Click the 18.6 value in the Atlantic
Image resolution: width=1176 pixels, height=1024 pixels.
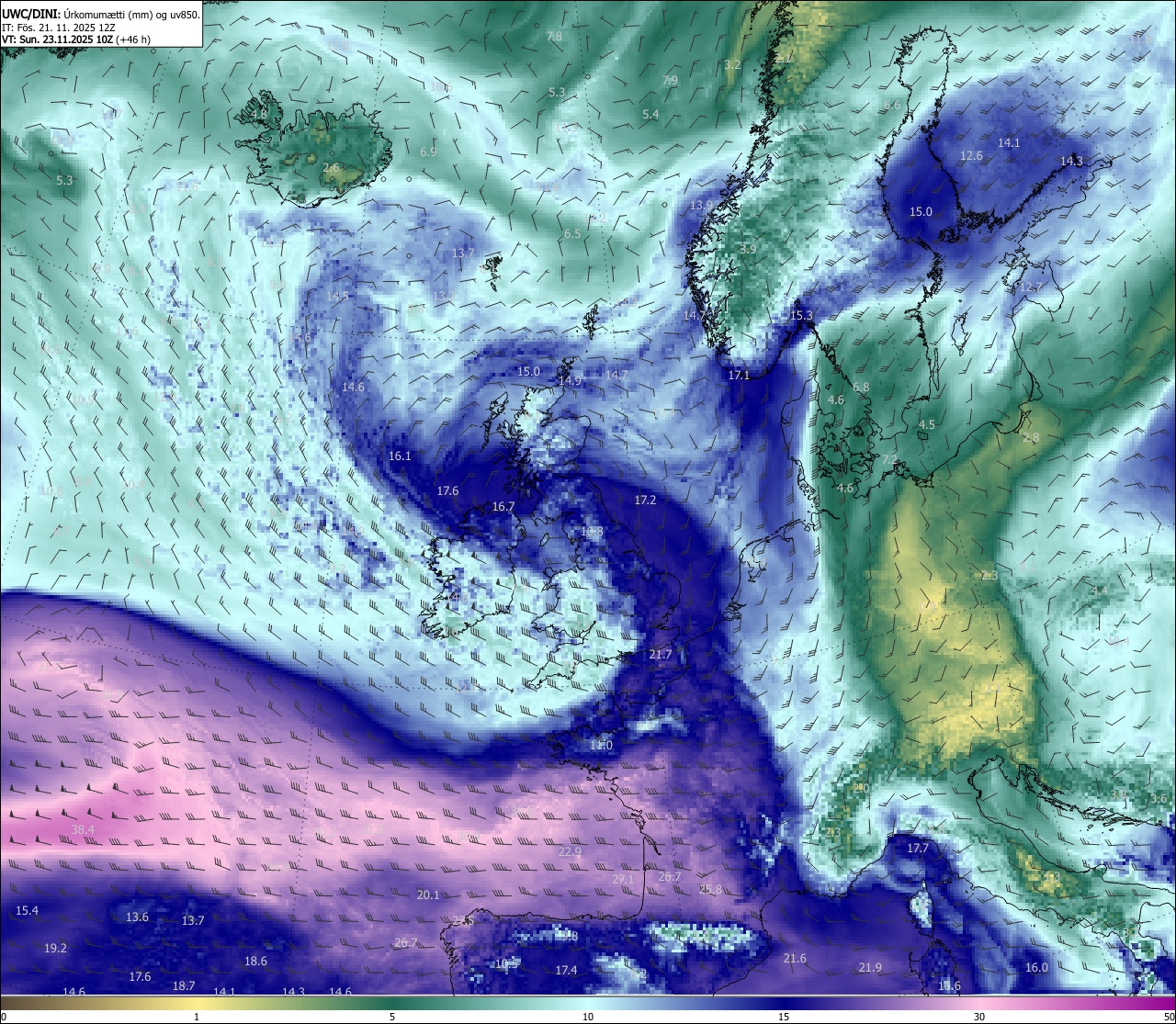pyautogui.click(x=255, y=962)
